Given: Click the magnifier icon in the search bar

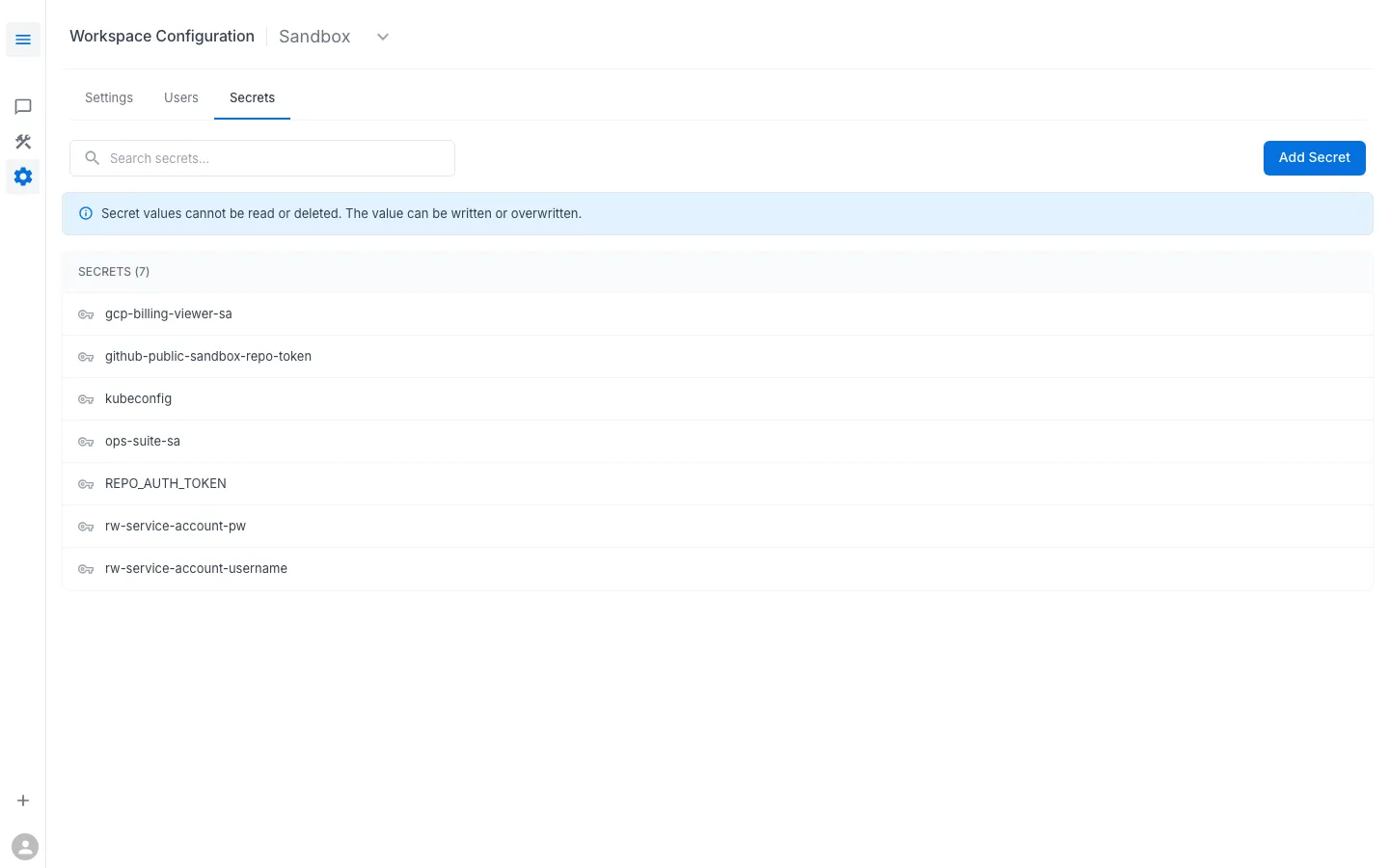Looking at the screenshot, I should pyautogui.click(x=92, y=157).
